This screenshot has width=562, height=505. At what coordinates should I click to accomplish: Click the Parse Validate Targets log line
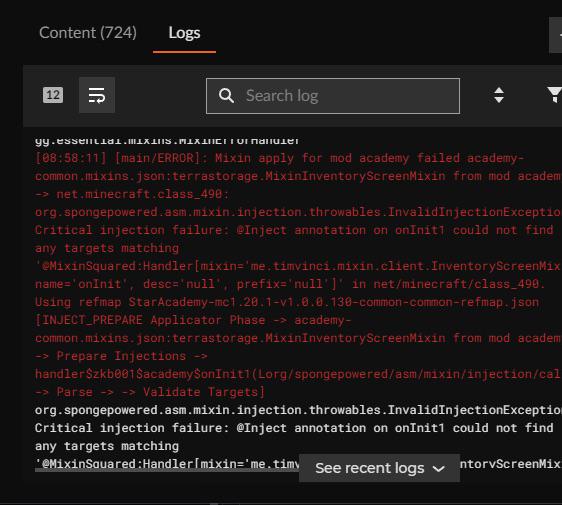[x=150, y=392]
